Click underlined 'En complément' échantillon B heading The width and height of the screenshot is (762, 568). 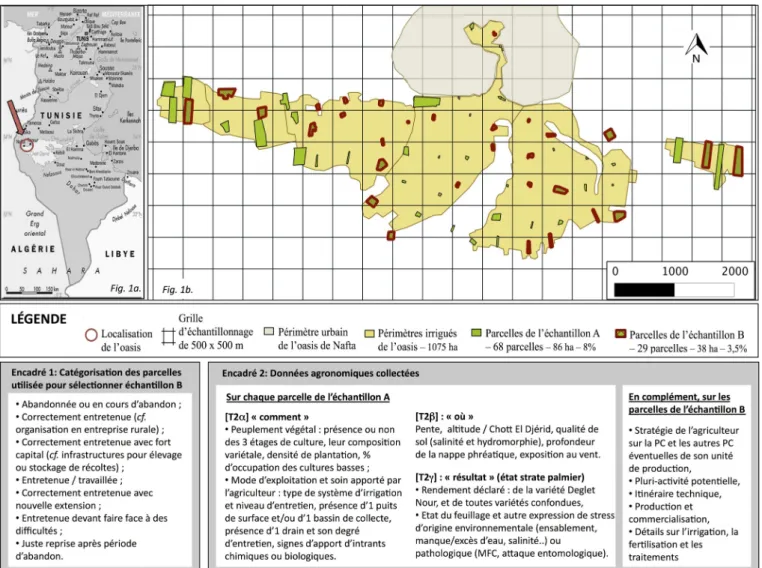pos(686,403)
